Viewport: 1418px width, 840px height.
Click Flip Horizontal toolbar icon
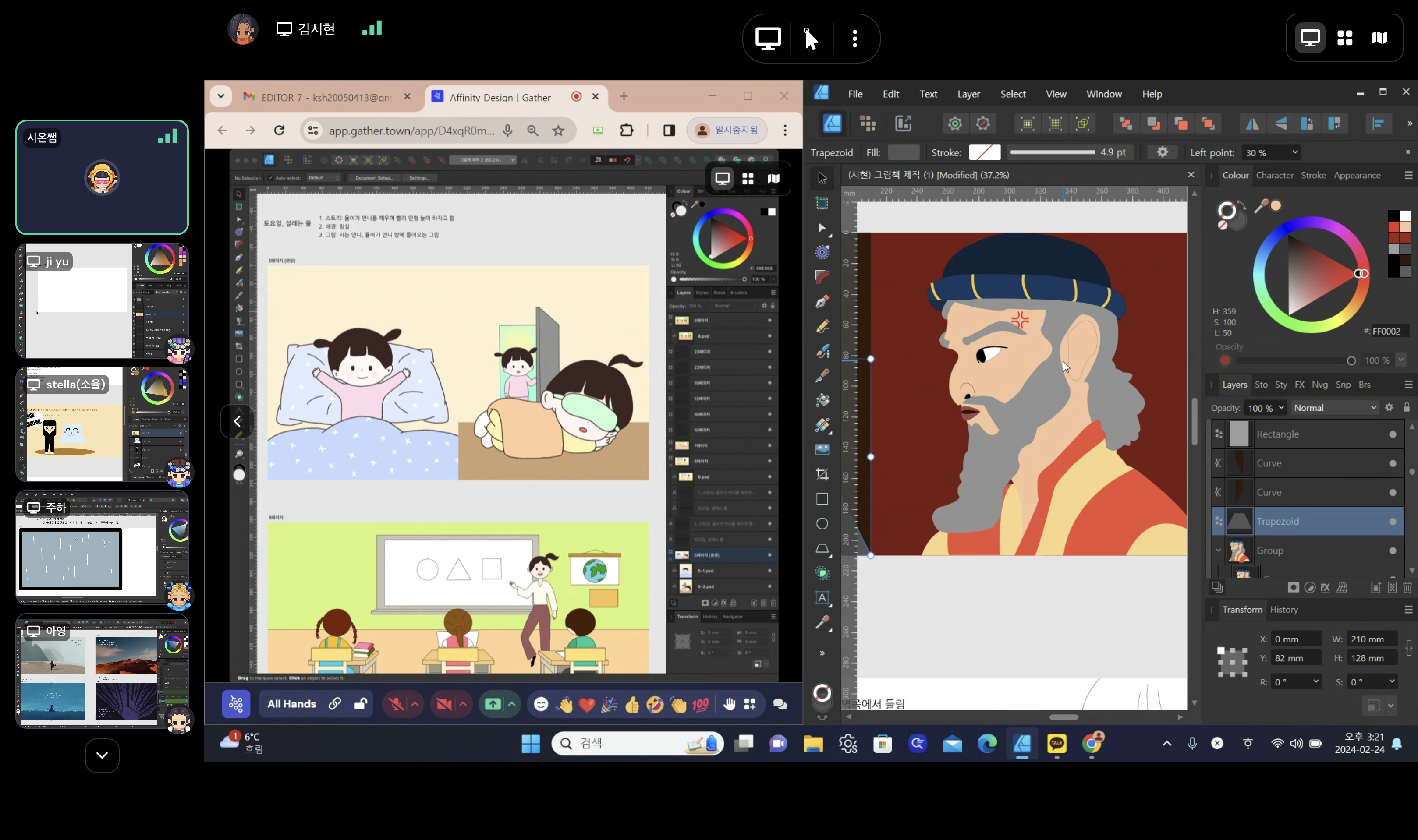click(1252, 124)
